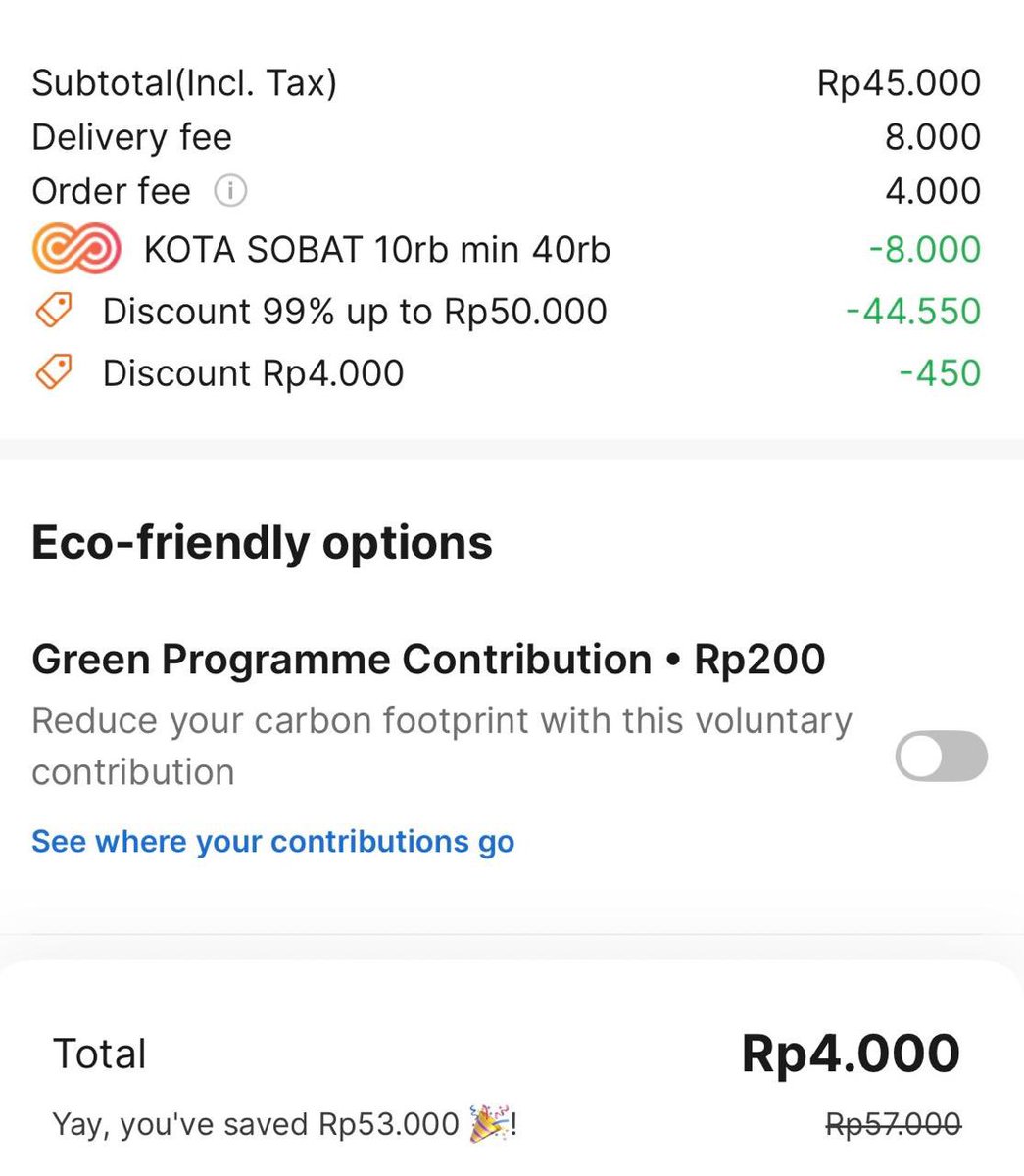The image size is (1024, 1176).
Task: Tap the Order fee info icon
Action: coord(230,191)
